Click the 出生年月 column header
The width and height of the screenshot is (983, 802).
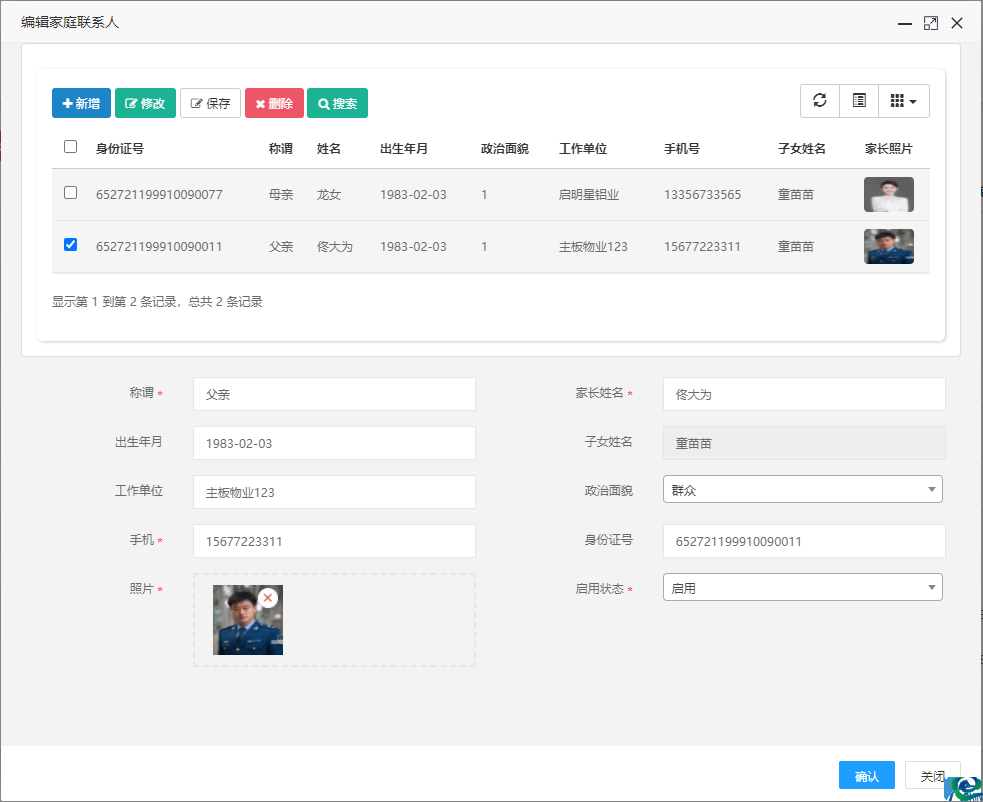click(x=404, y=149)
